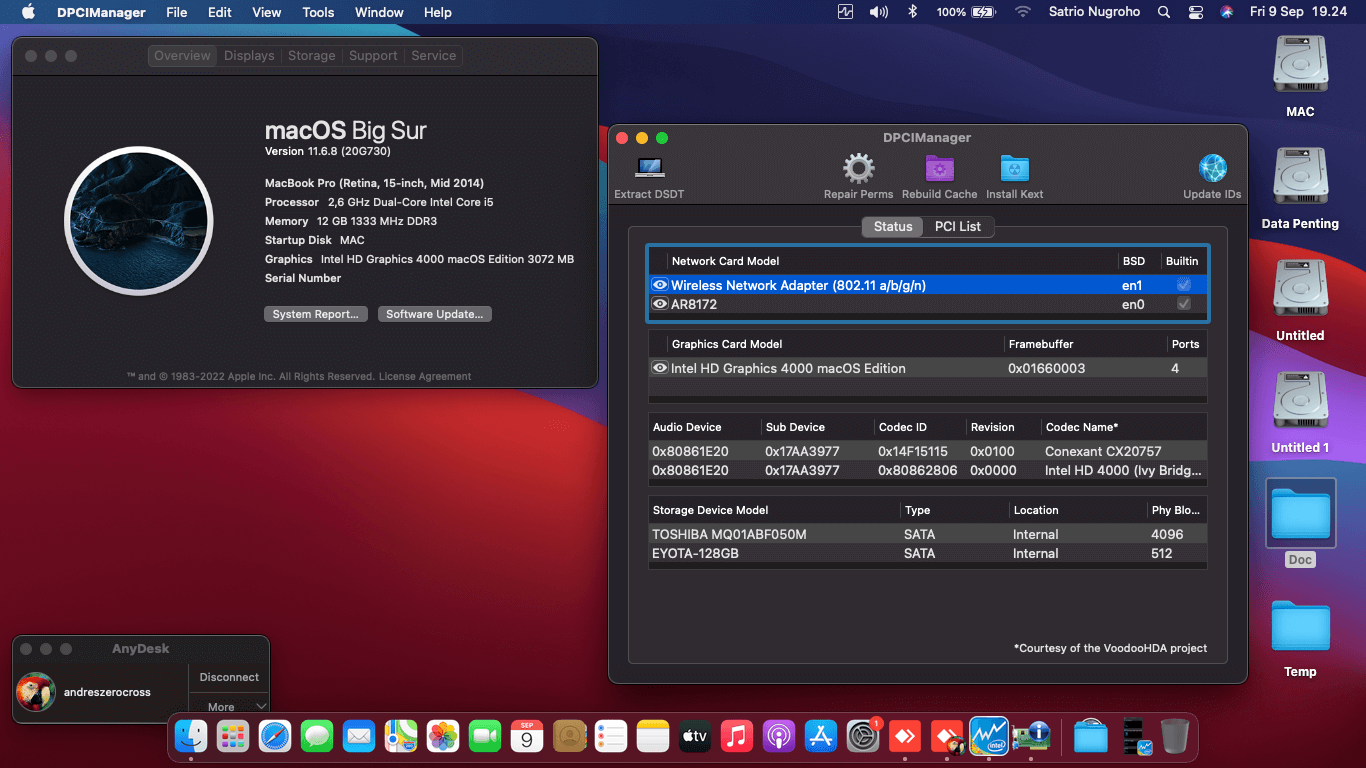Select the Status tab in DPCIManager
Screen dimensions: 1366x768
(893, 226)
